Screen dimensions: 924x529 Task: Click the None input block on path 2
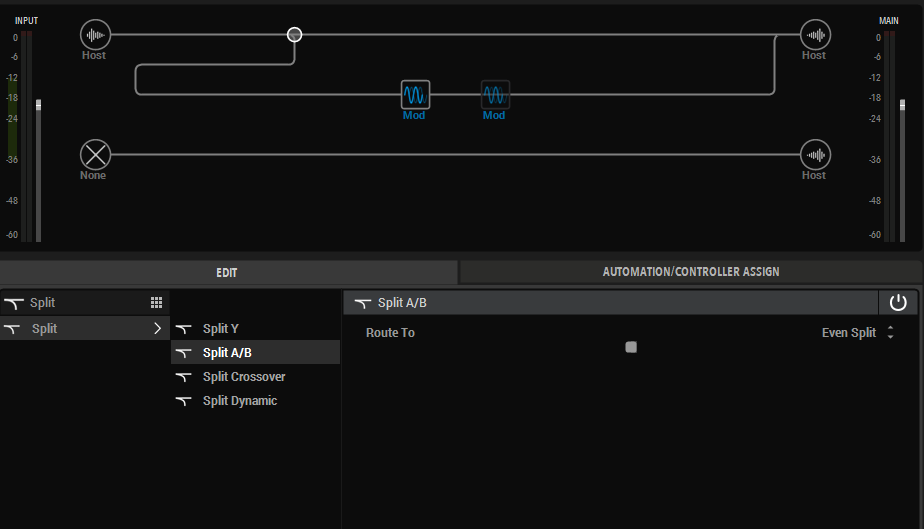pyautogui.click(x=95, y=155)
